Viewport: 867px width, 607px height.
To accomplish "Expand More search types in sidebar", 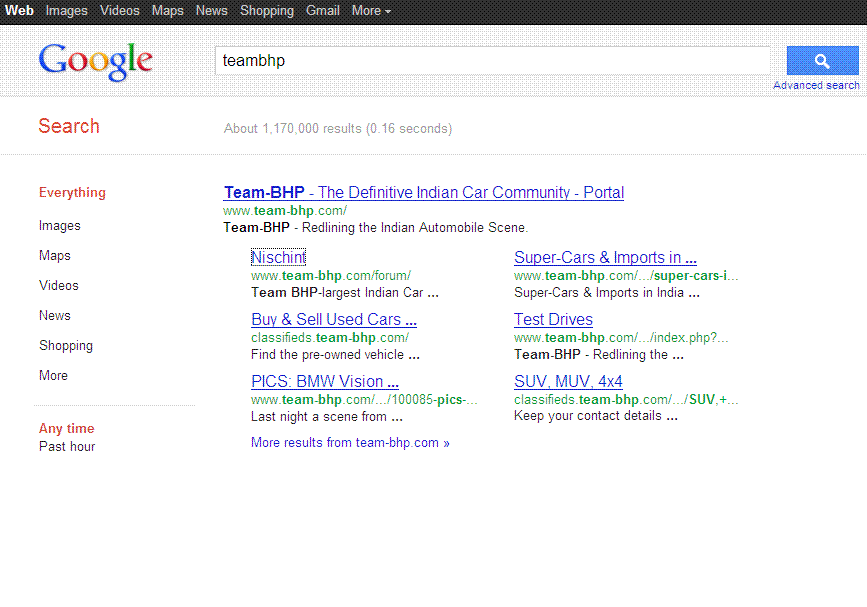I will point(53,375).
